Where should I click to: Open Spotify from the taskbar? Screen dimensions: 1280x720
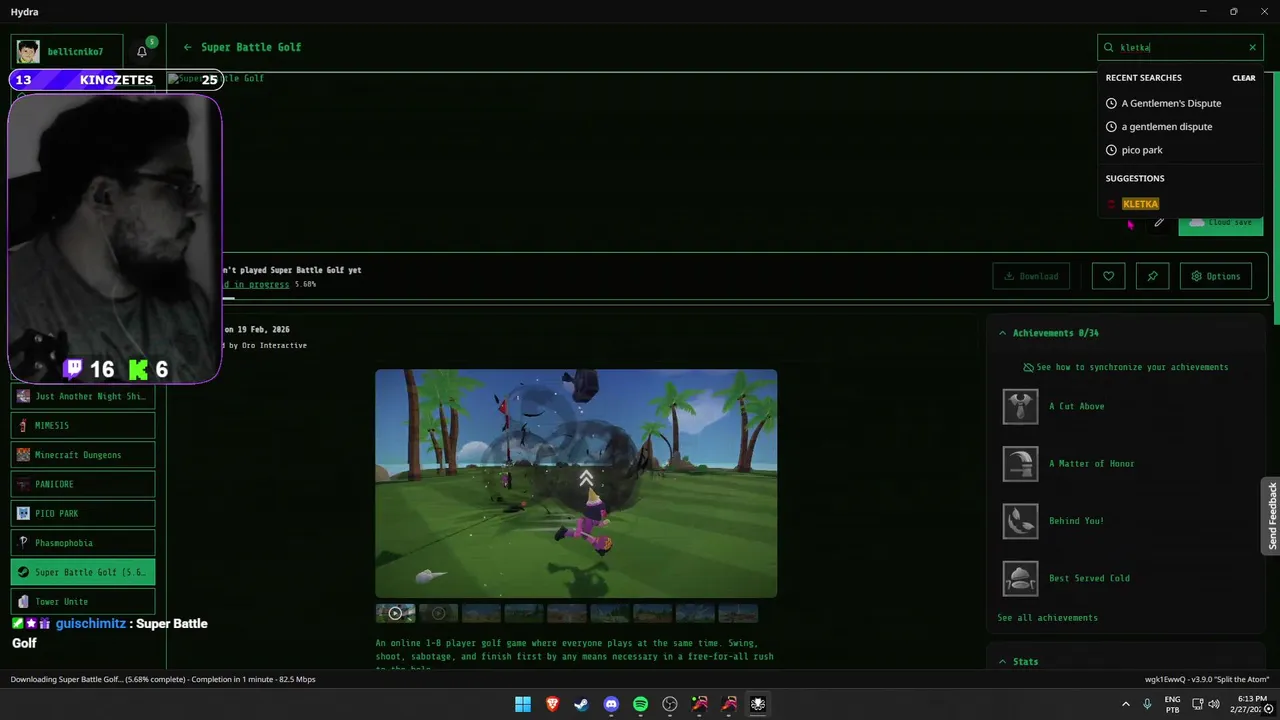click(641, 704)
